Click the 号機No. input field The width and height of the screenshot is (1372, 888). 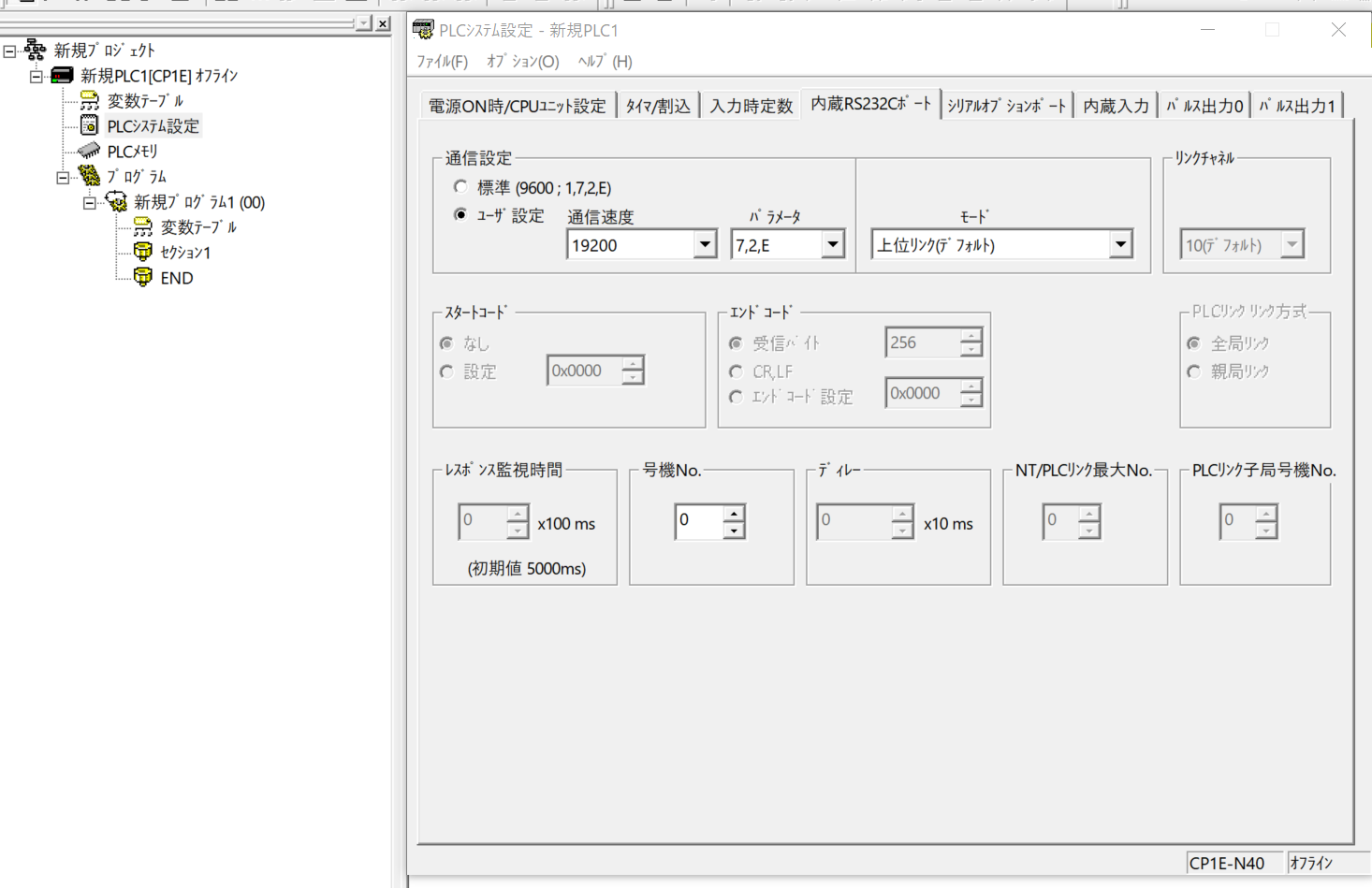pyautogui.click(x=699, y=521)
